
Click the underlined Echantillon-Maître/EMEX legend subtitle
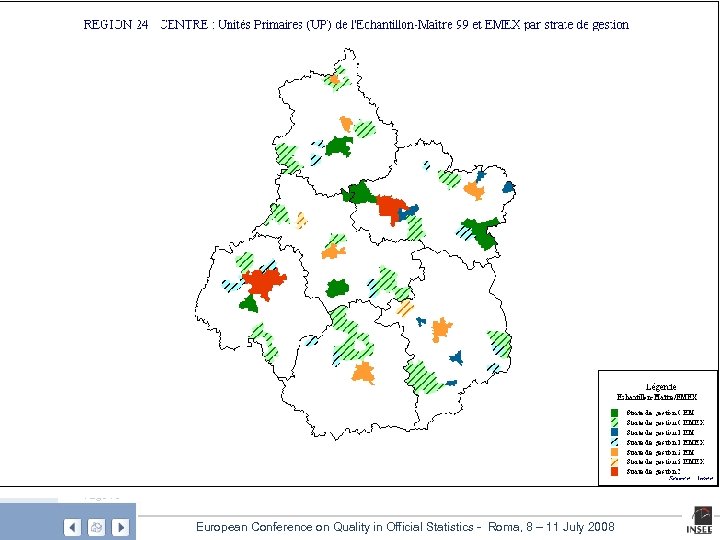[657, 397]
